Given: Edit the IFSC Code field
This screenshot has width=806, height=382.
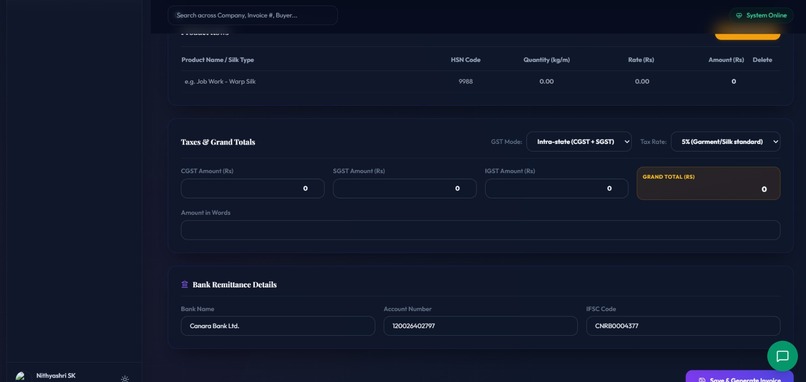Looking at the screenshot, I should pos(683,326).
